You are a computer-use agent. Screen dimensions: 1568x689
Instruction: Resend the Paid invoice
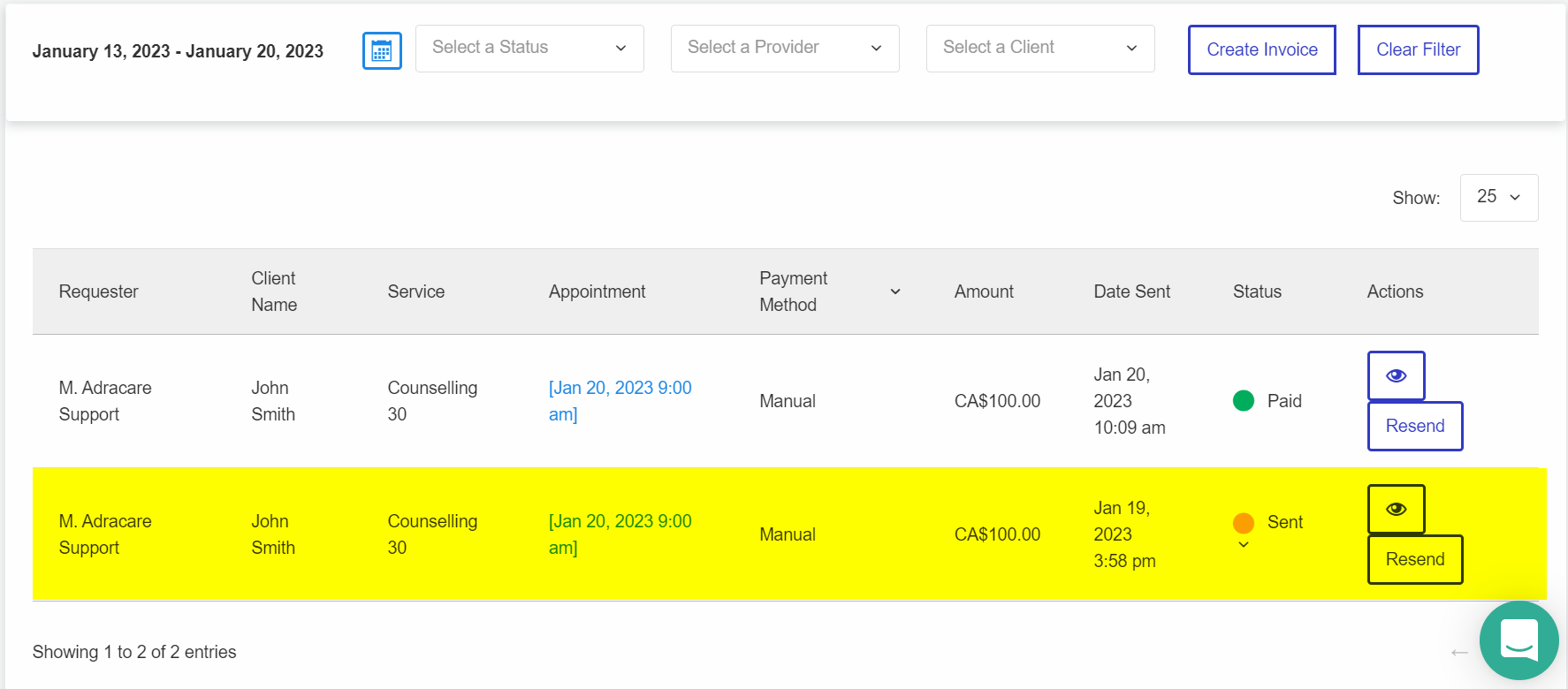click(1415, 426)
